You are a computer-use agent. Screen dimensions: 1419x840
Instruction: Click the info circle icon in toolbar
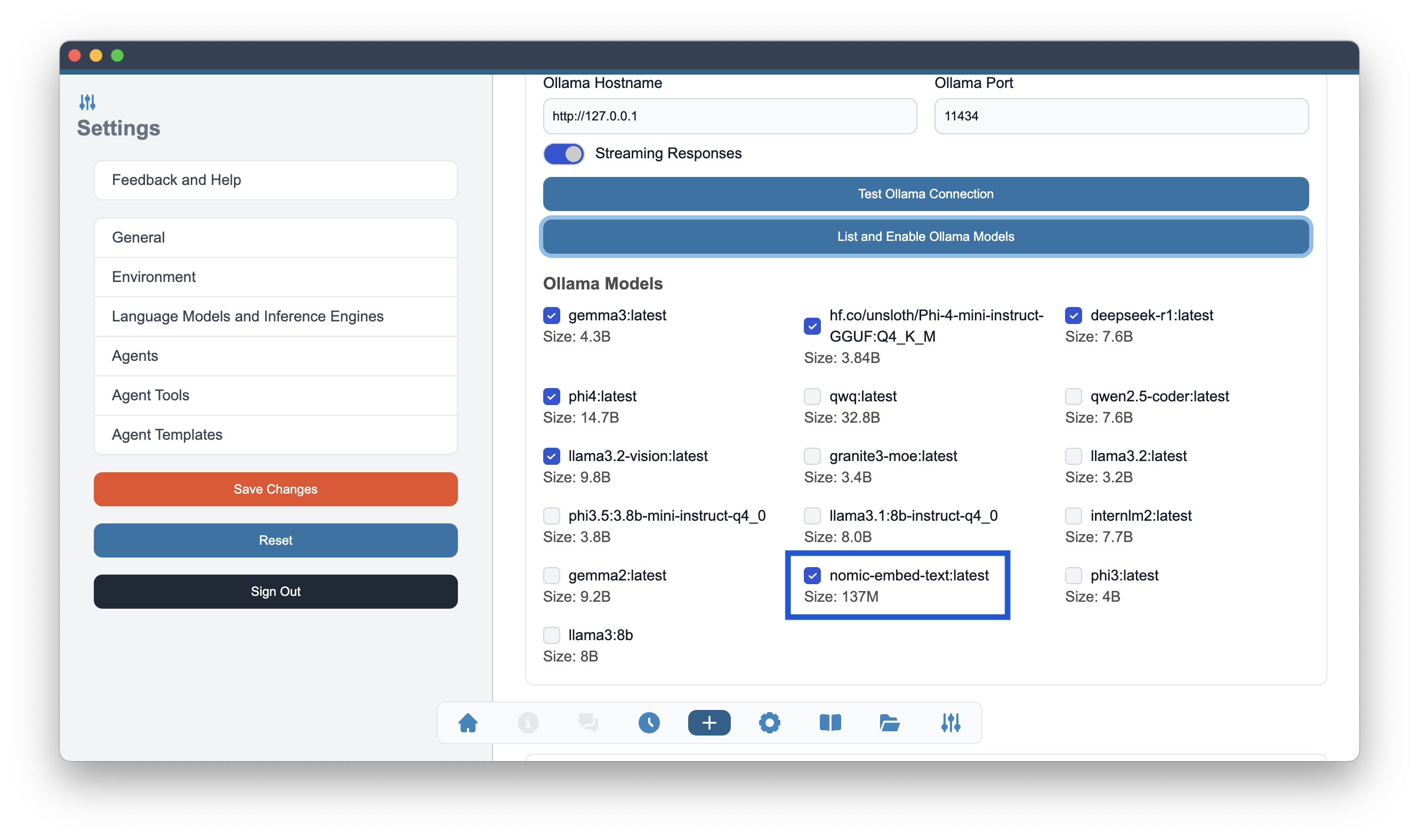click(x=528, y=723)
